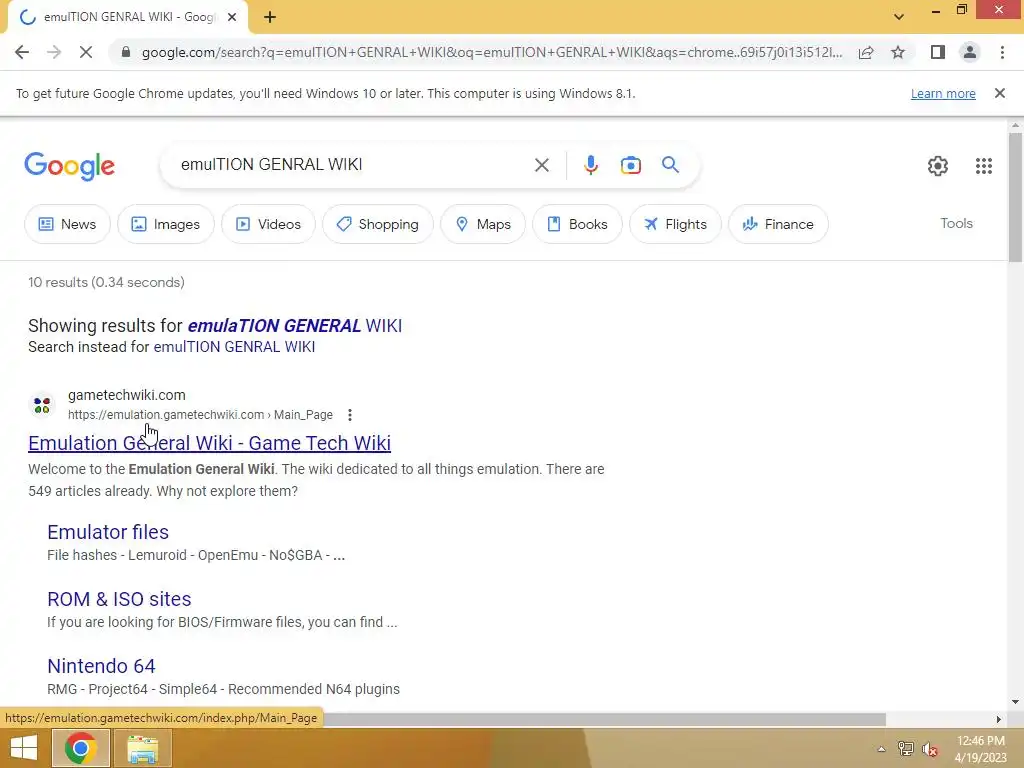Screen dimensions: 1024x768
Task: Click the network tray icon
Action: (x=906, y=748)
